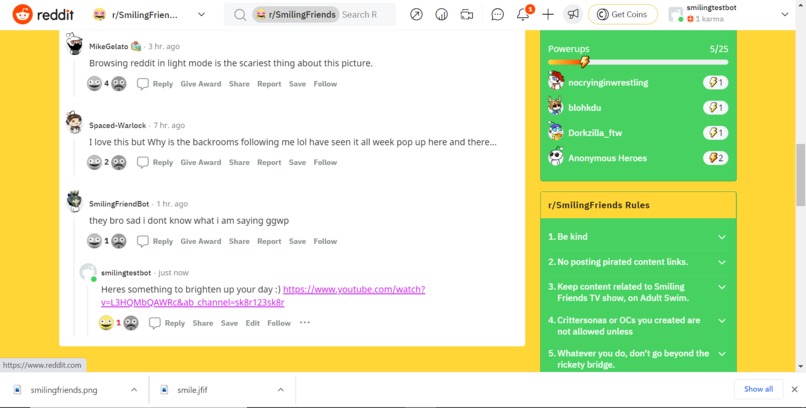Open smile.jfif download options chevron
Image resolution: width=806 pixels, height=408 pixels.
[x=281, y=390]
